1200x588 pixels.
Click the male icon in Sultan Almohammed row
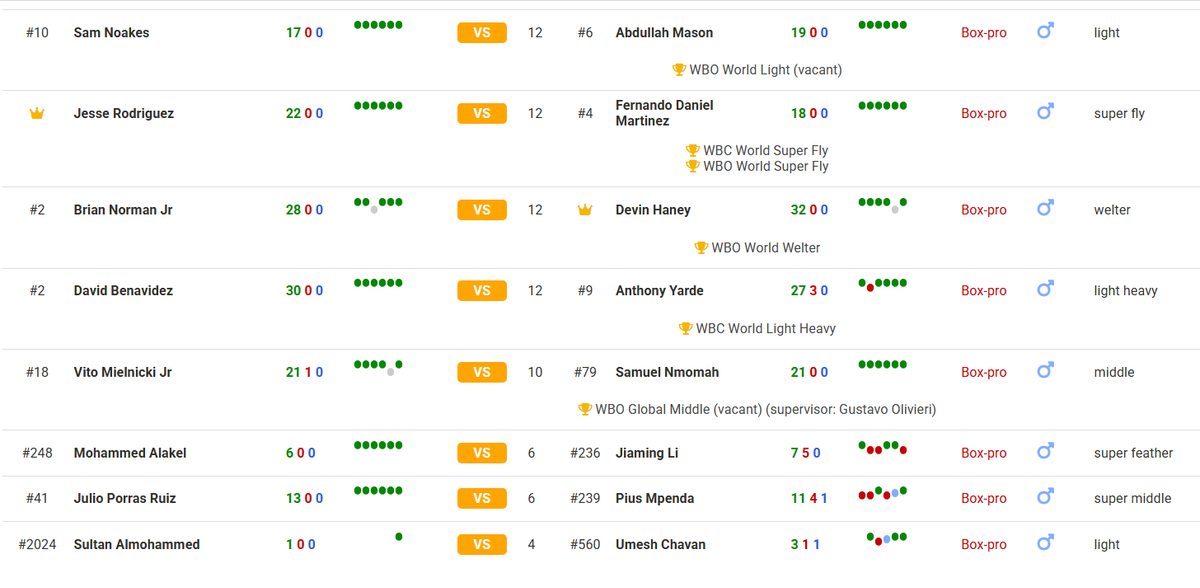coord(1045,544)
